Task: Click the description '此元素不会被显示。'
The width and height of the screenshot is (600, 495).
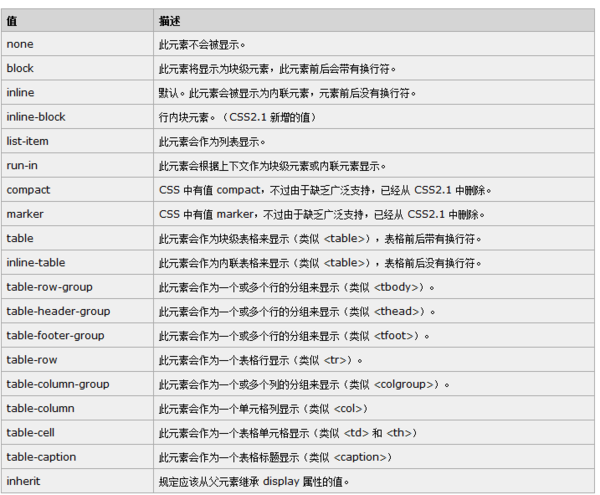Action: click(202, 45)
